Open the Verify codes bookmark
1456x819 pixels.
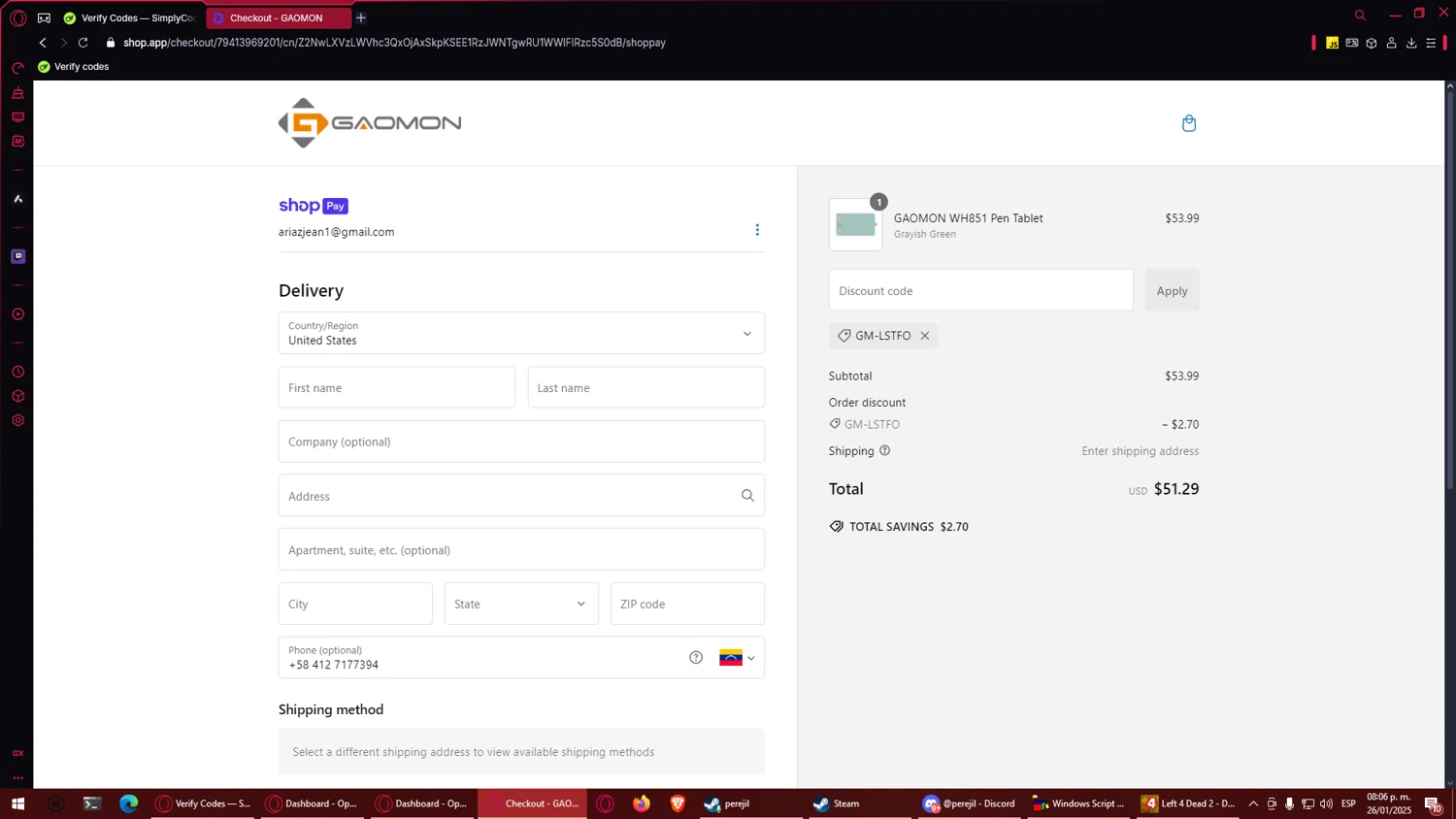[x=73, y=67]
